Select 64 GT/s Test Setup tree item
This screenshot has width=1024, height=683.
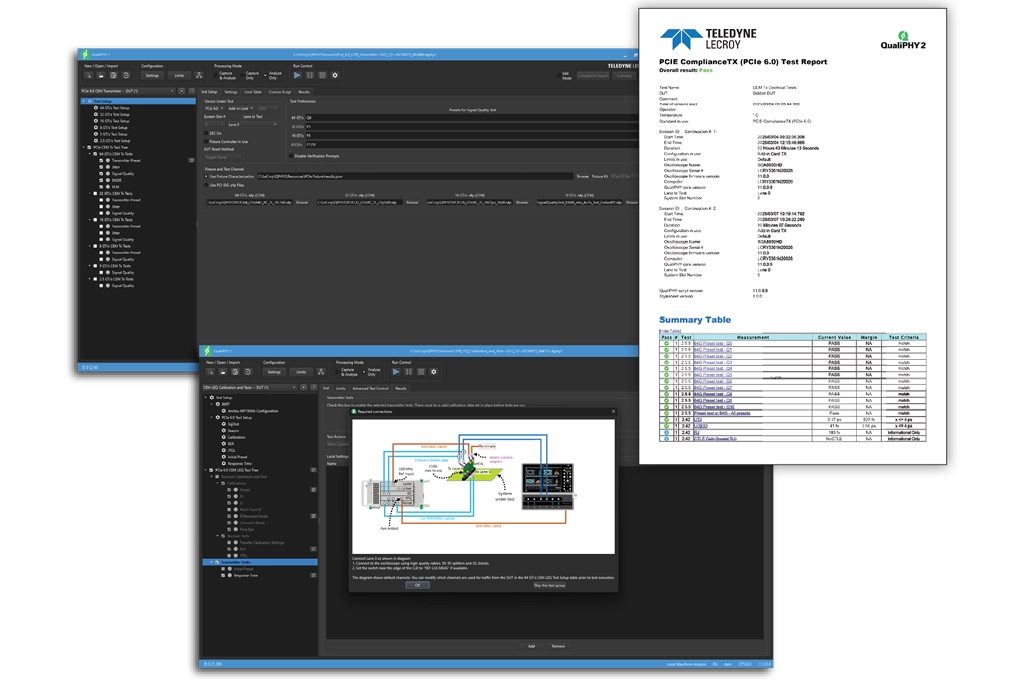point(114,108)
